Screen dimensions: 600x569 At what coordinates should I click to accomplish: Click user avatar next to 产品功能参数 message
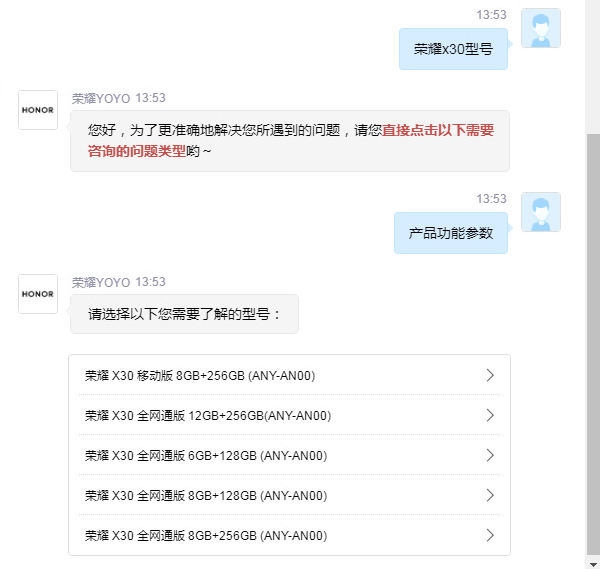coord(541,212)
